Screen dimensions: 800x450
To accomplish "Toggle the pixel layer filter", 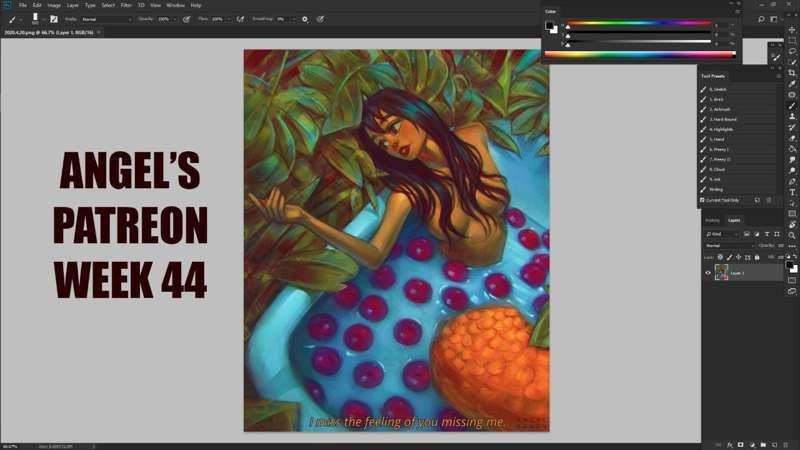I will (746, 234).
